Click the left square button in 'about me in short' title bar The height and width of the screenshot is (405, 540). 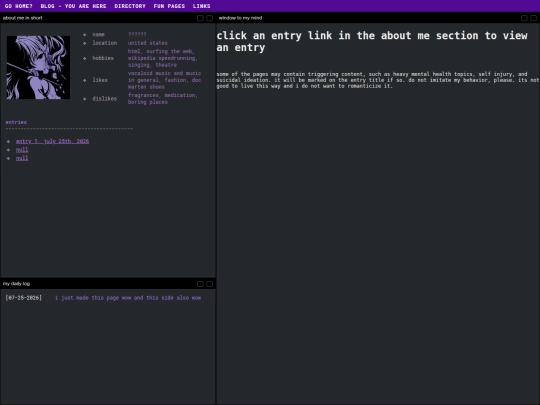point(200,18)
